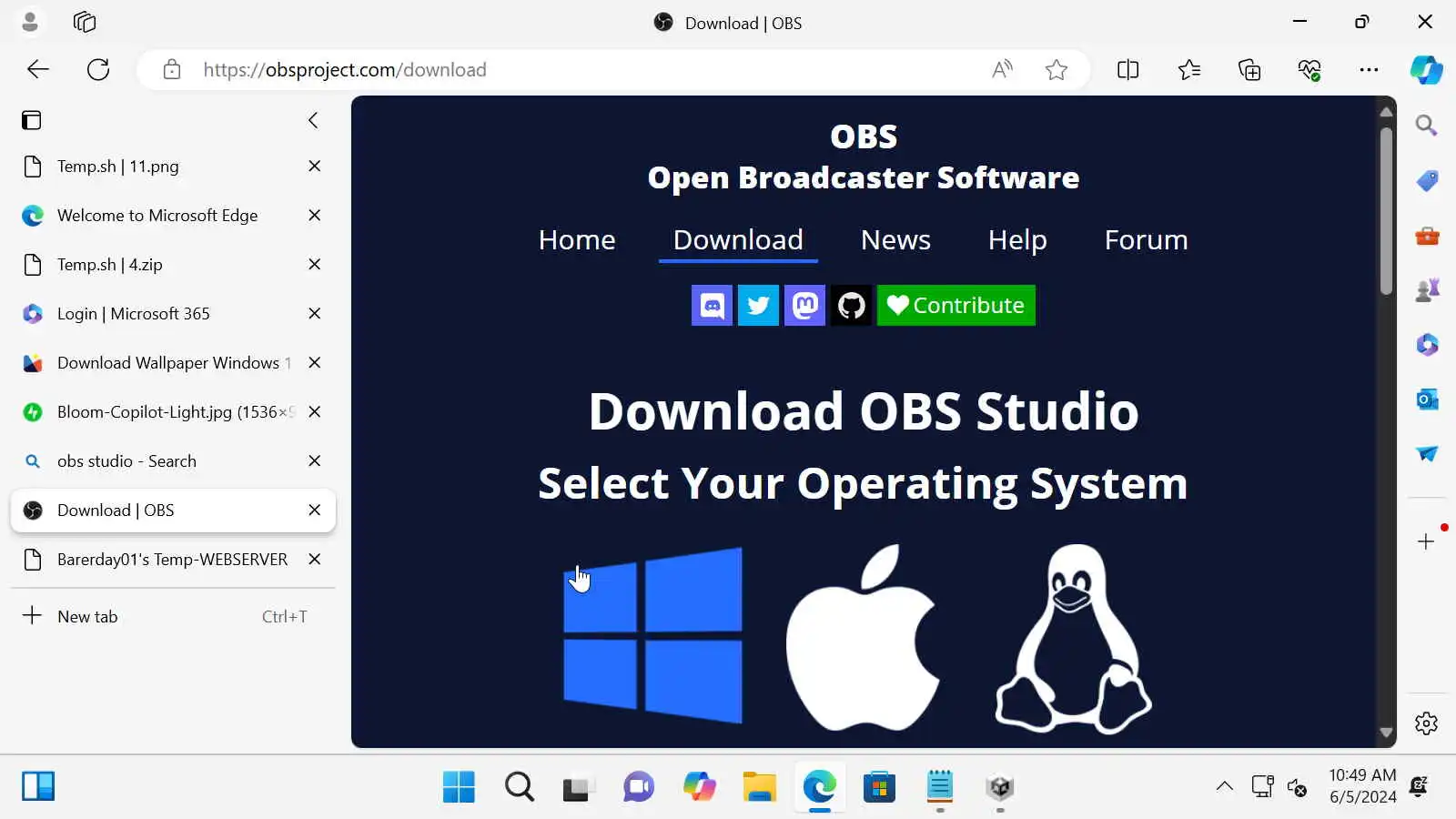The height and width of the screenshot is (819, 1456).
Task: Open the Windows Start menu
Action: coord(459,787)
